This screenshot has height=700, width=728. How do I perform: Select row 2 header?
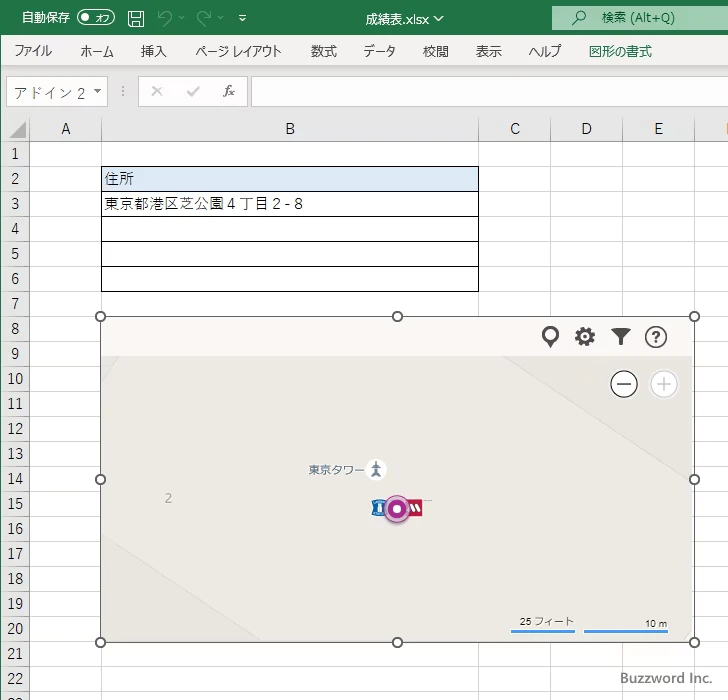(15, 179)
